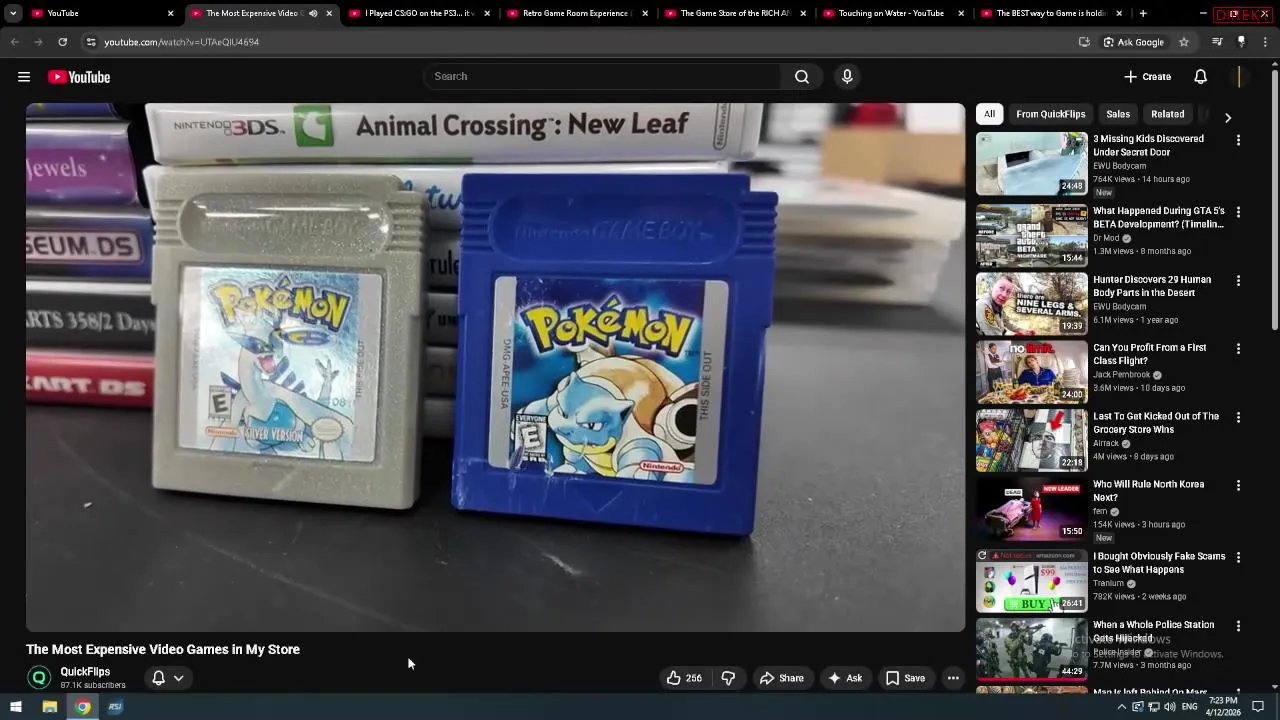Open 3 Missing Kids video thumbnail

pos(1031,164)
